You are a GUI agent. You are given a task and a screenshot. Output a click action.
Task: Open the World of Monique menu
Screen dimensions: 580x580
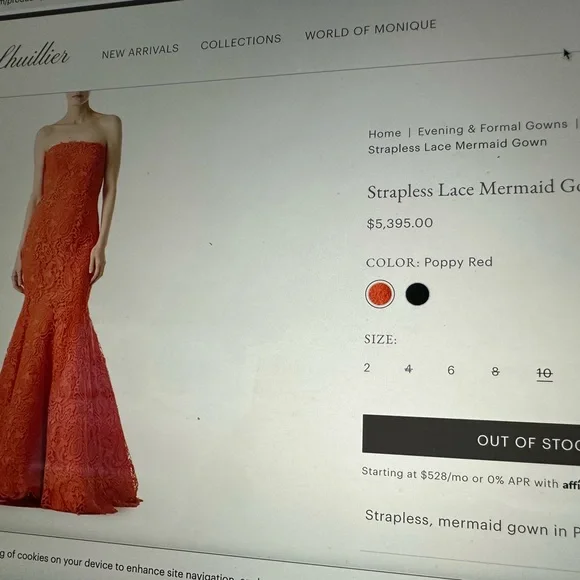point(371,30)
